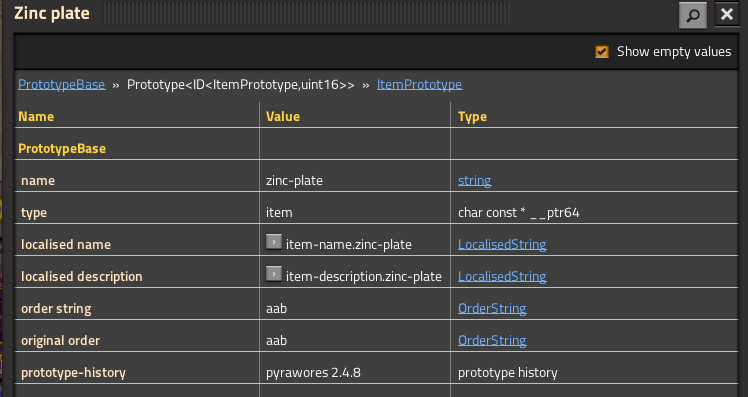Screen dimensions: 748x397
Task: Open OrderString link in original order row
Action: [492, 340]
